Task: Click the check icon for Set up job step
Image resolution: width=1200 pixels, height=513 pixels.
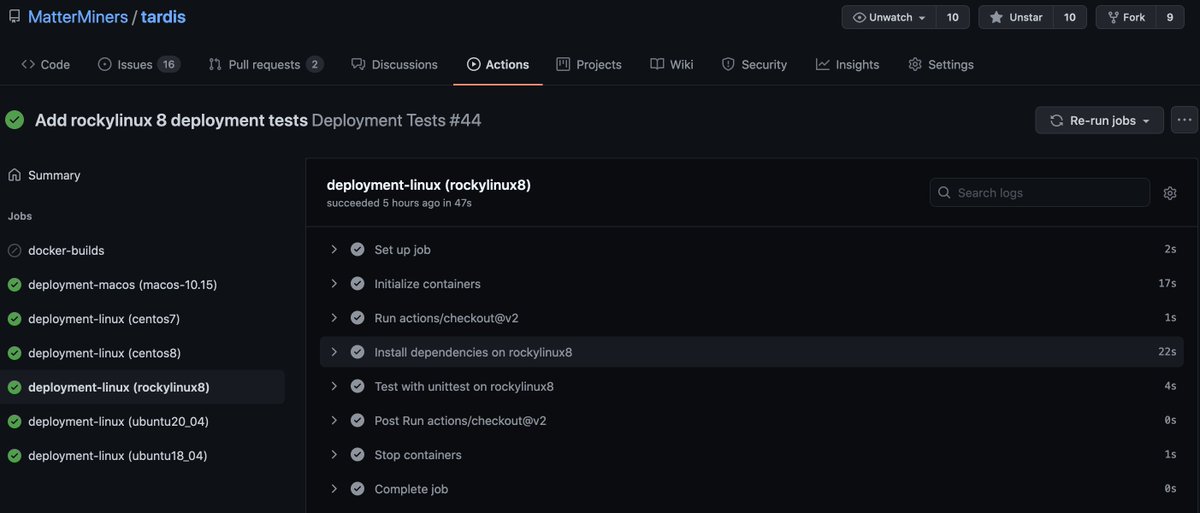Action: tap(357, 249)
